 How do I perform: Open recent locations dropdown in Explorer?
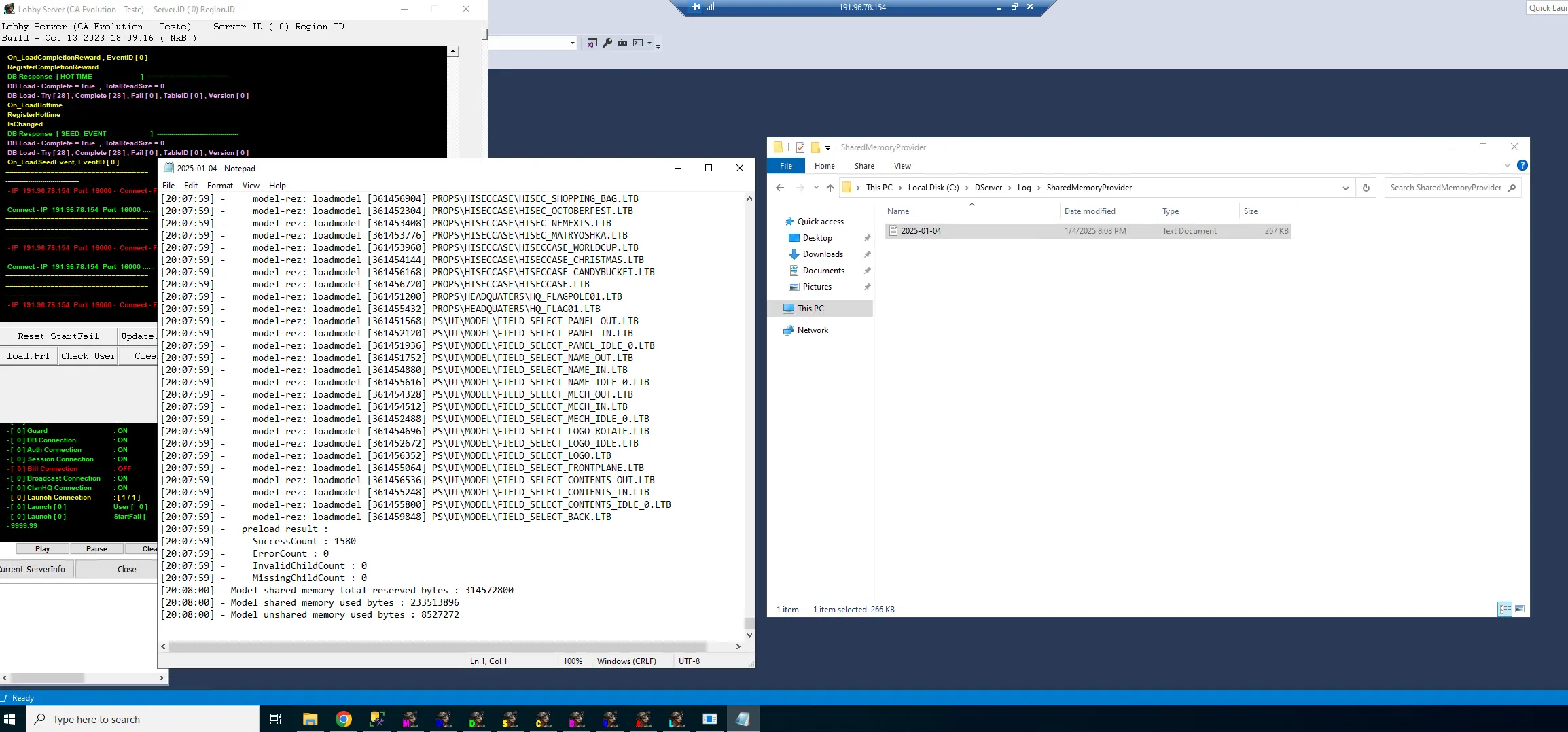tap(816, 188)
